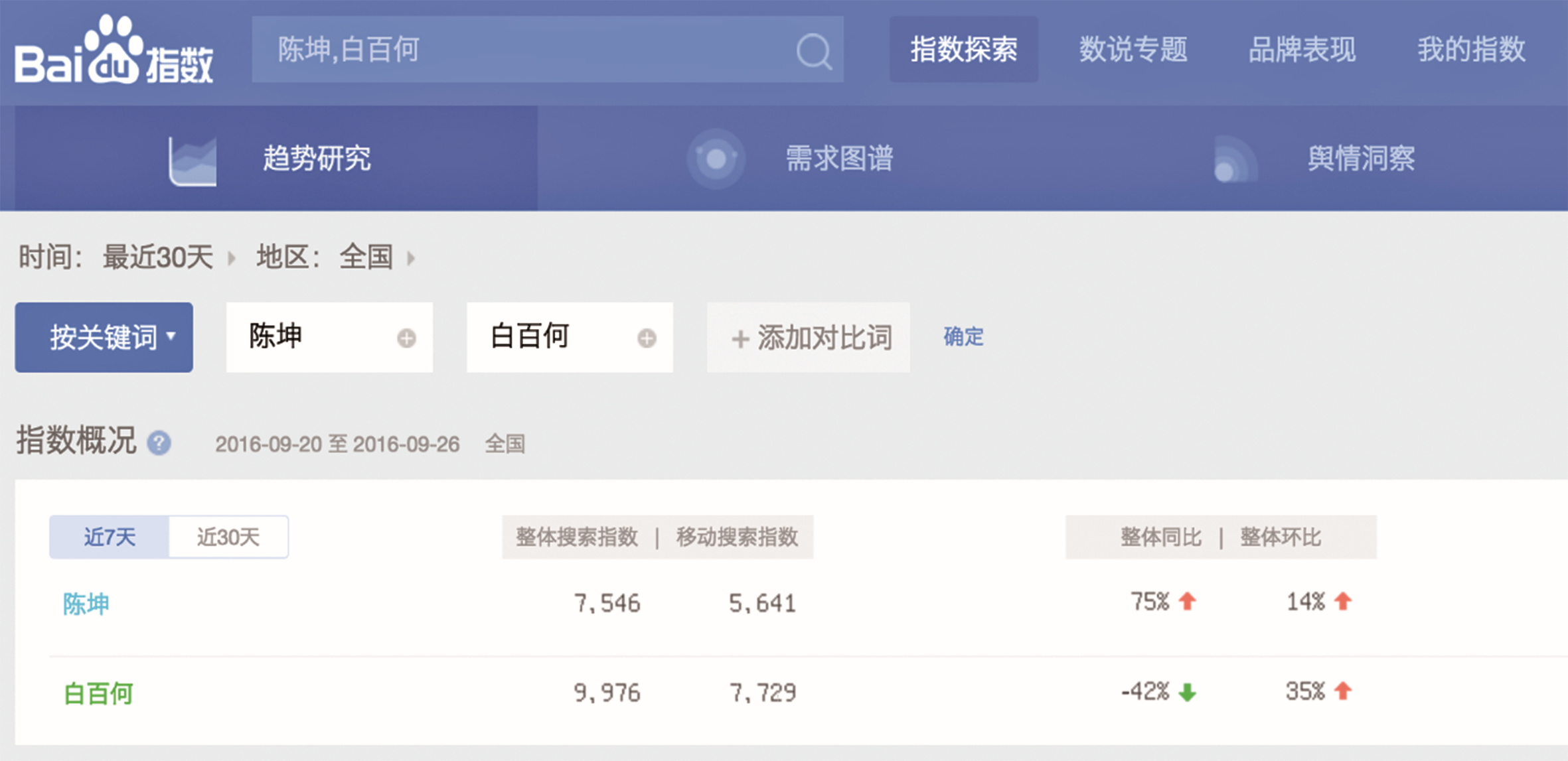Expand the 全国 region dropdown
Image resolution: width=1568 pixels, height=761 pixels.
[x=376, y=257]
